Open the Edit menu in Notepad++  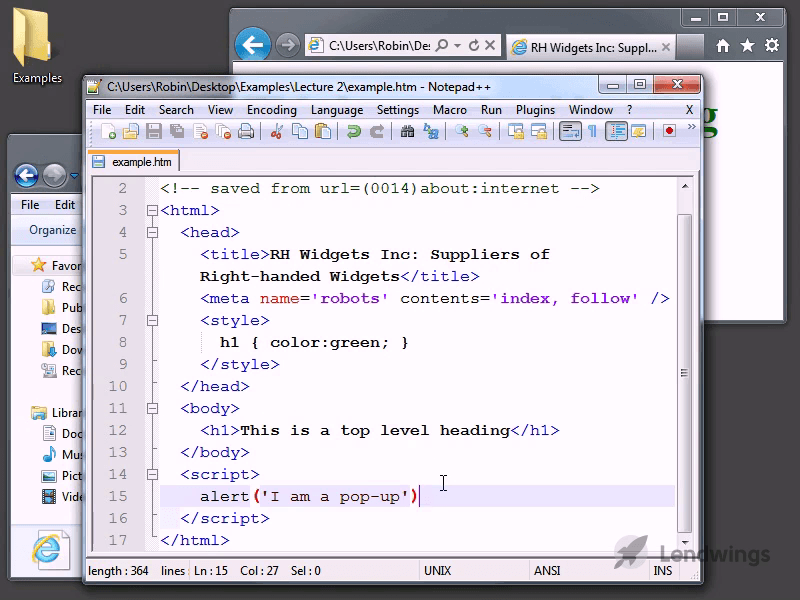click(x=135, y=110)
